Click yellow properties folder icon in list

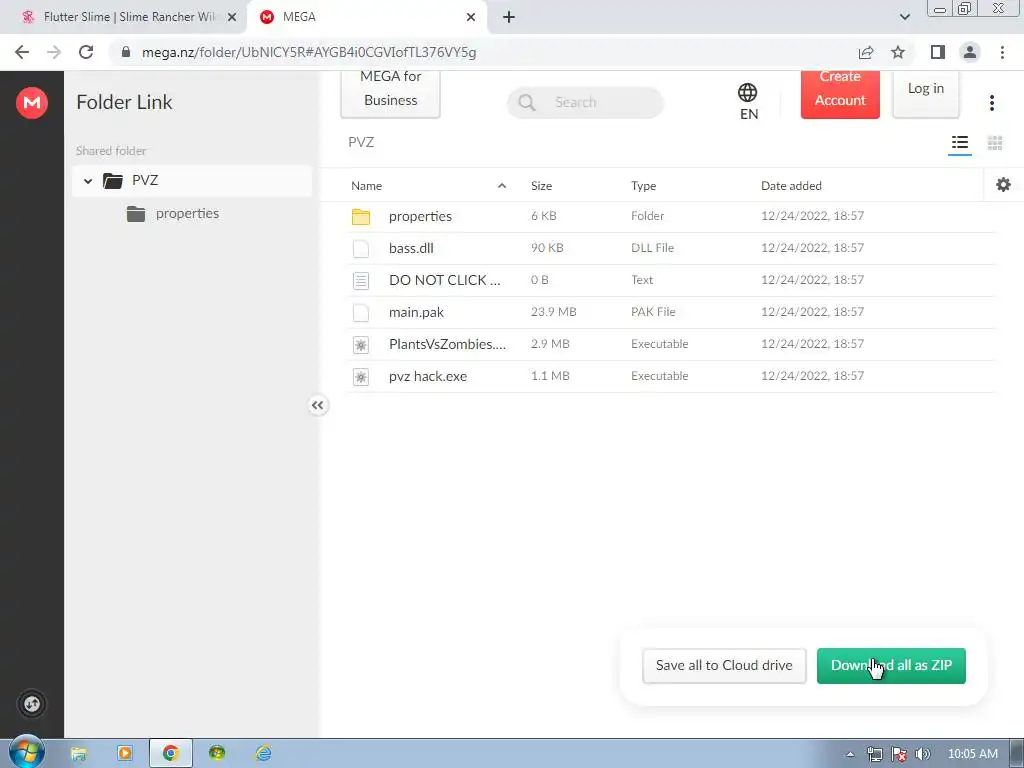[360, 216]
